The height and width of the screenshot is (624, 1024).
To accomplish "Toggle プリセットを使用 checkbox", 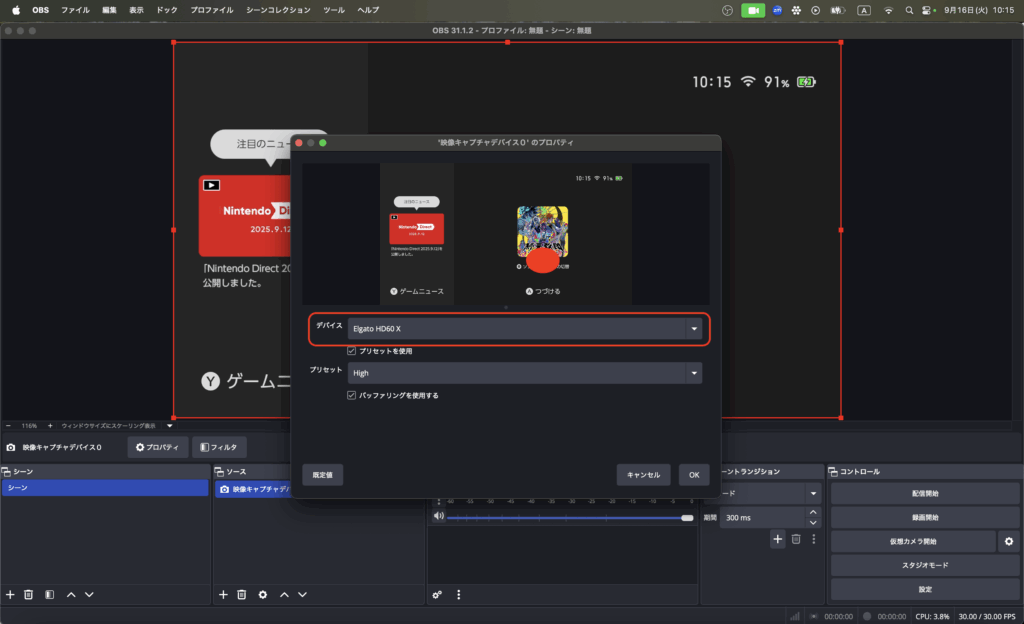I will pos(352,351).
